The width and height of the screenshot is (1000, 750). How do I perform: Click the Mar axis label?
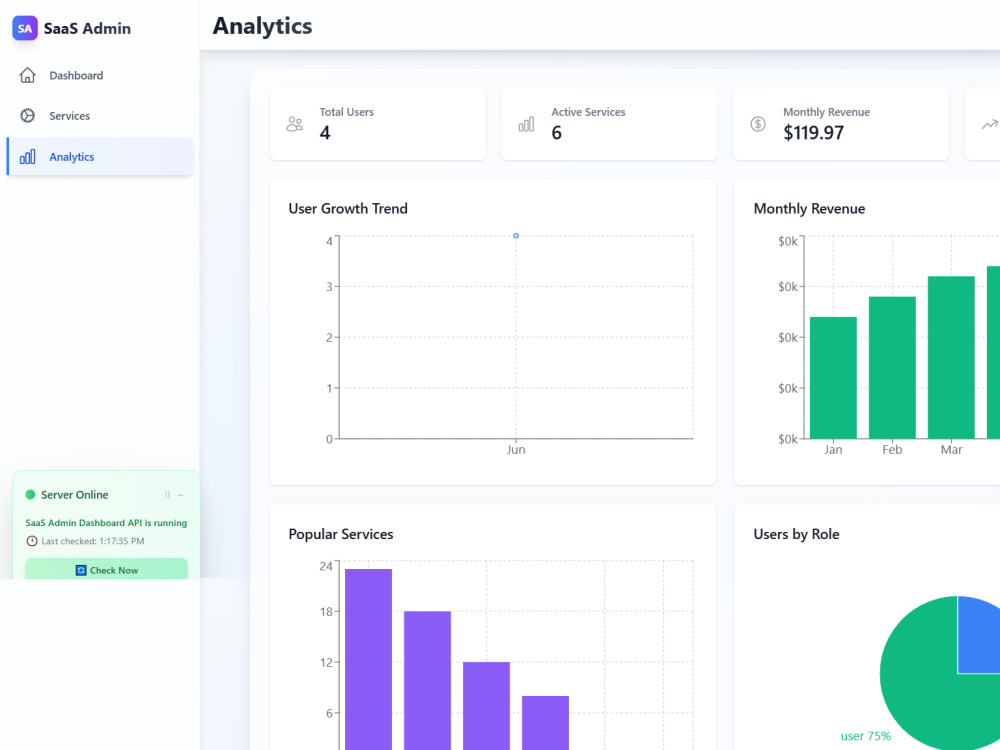[951, 450]
